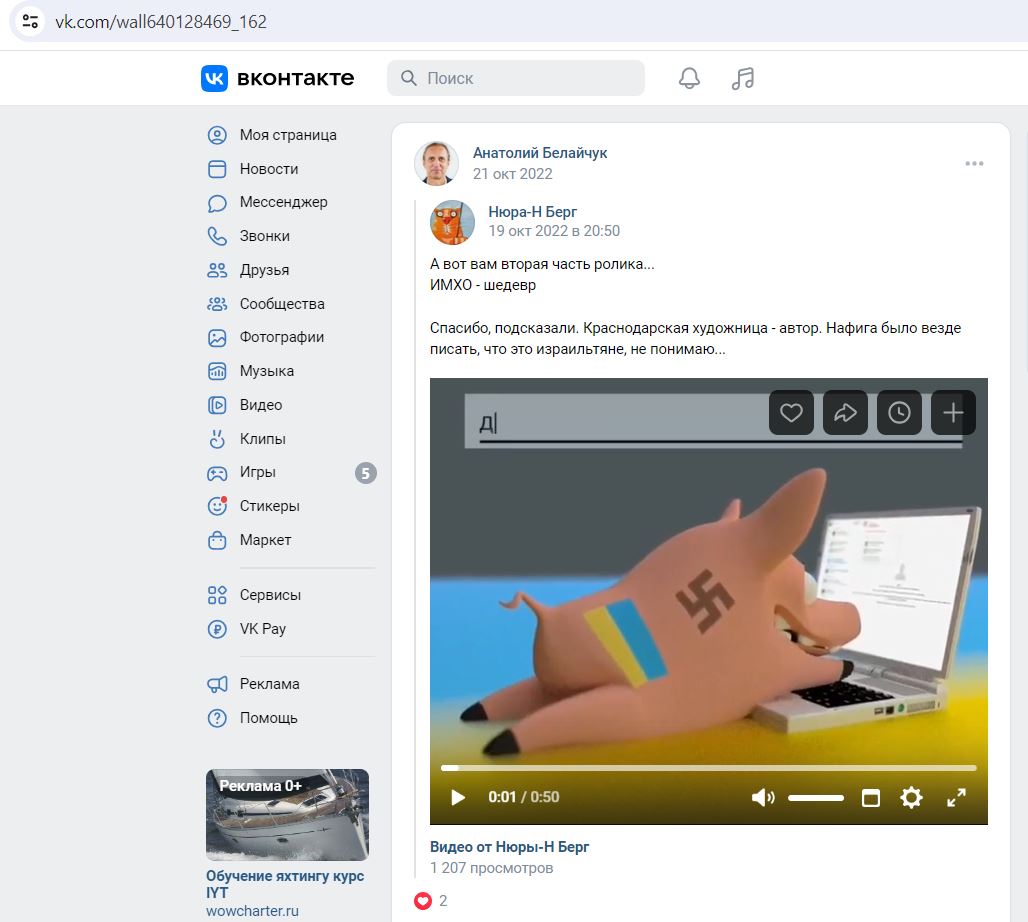This screenshot has height=922, width=1028.
Task: Open Нюра-Н Берг profile link
Action: tap(532, 212)
